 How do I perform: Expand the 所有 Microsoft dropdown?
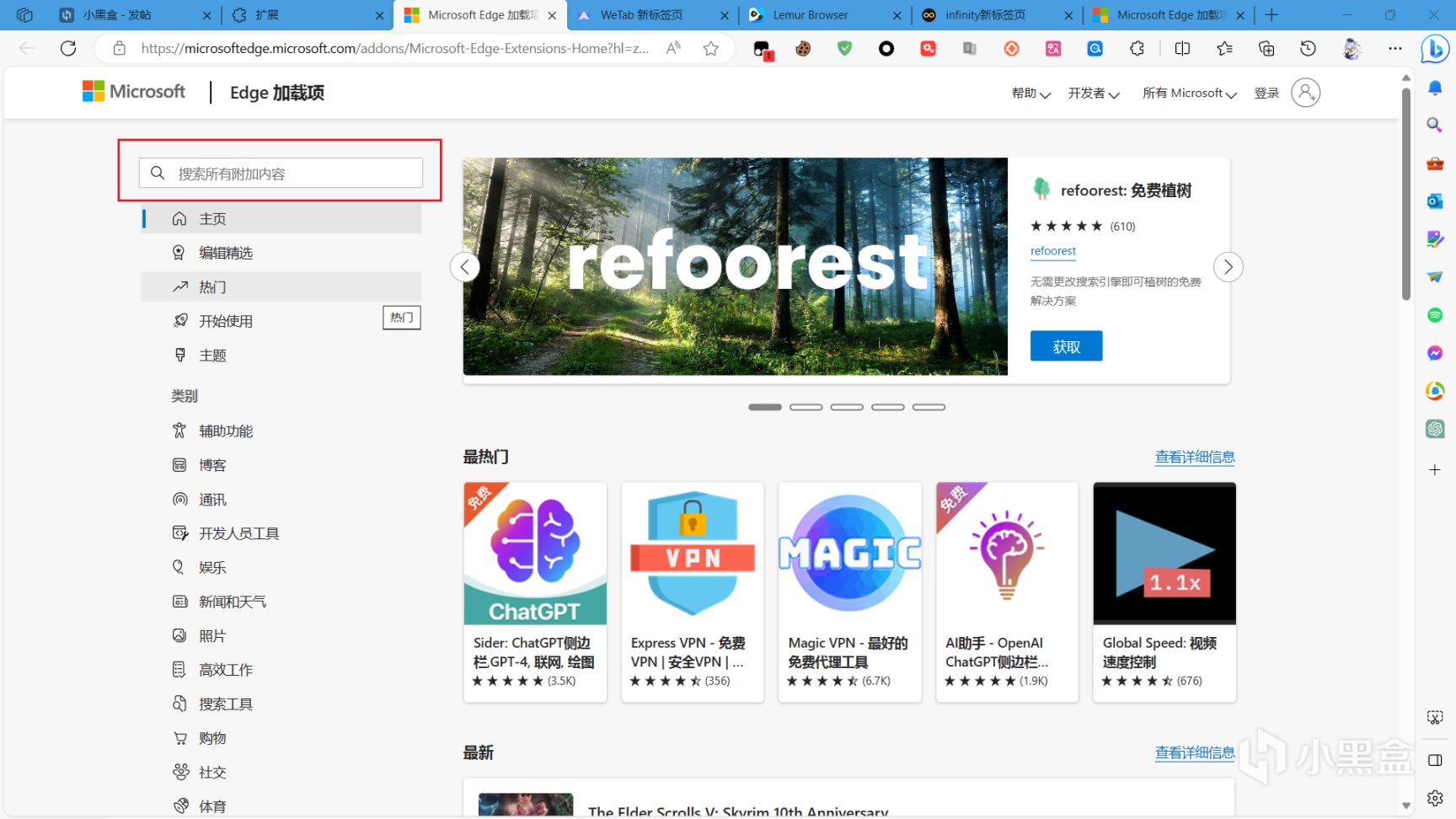(1189, 94)
